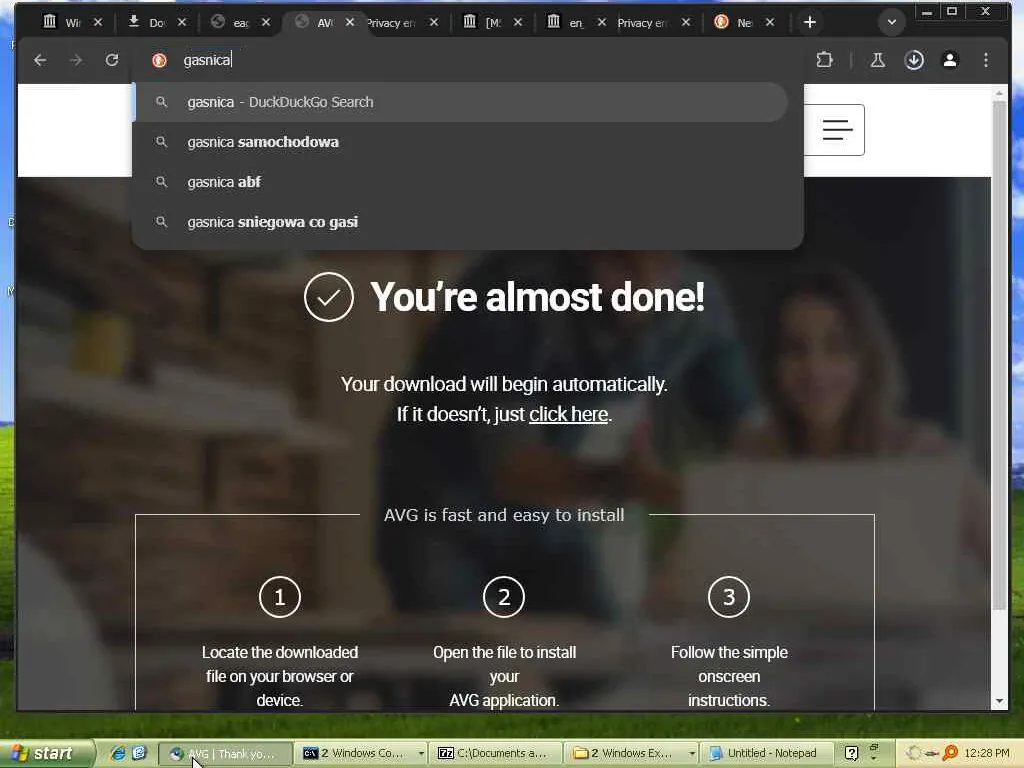Open the AVG page hamburger menu
Viewport: 1024px width, 768px height.
[836, 129]
